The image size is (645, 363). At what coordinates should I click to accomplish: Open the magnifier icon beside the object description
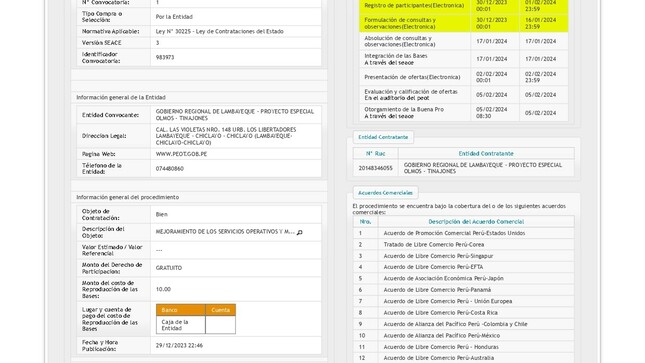click(299, 232)
